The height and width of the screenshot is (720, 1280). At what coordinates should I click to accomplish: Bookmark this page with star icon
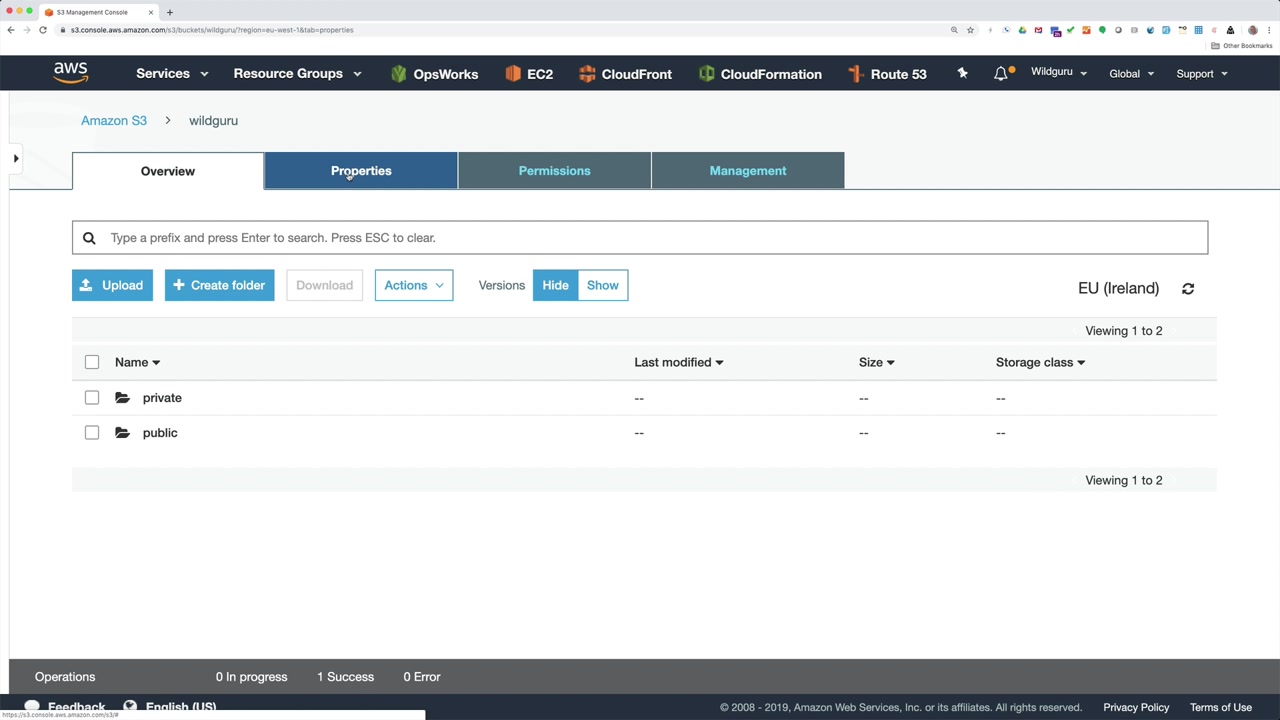point(970,30)
